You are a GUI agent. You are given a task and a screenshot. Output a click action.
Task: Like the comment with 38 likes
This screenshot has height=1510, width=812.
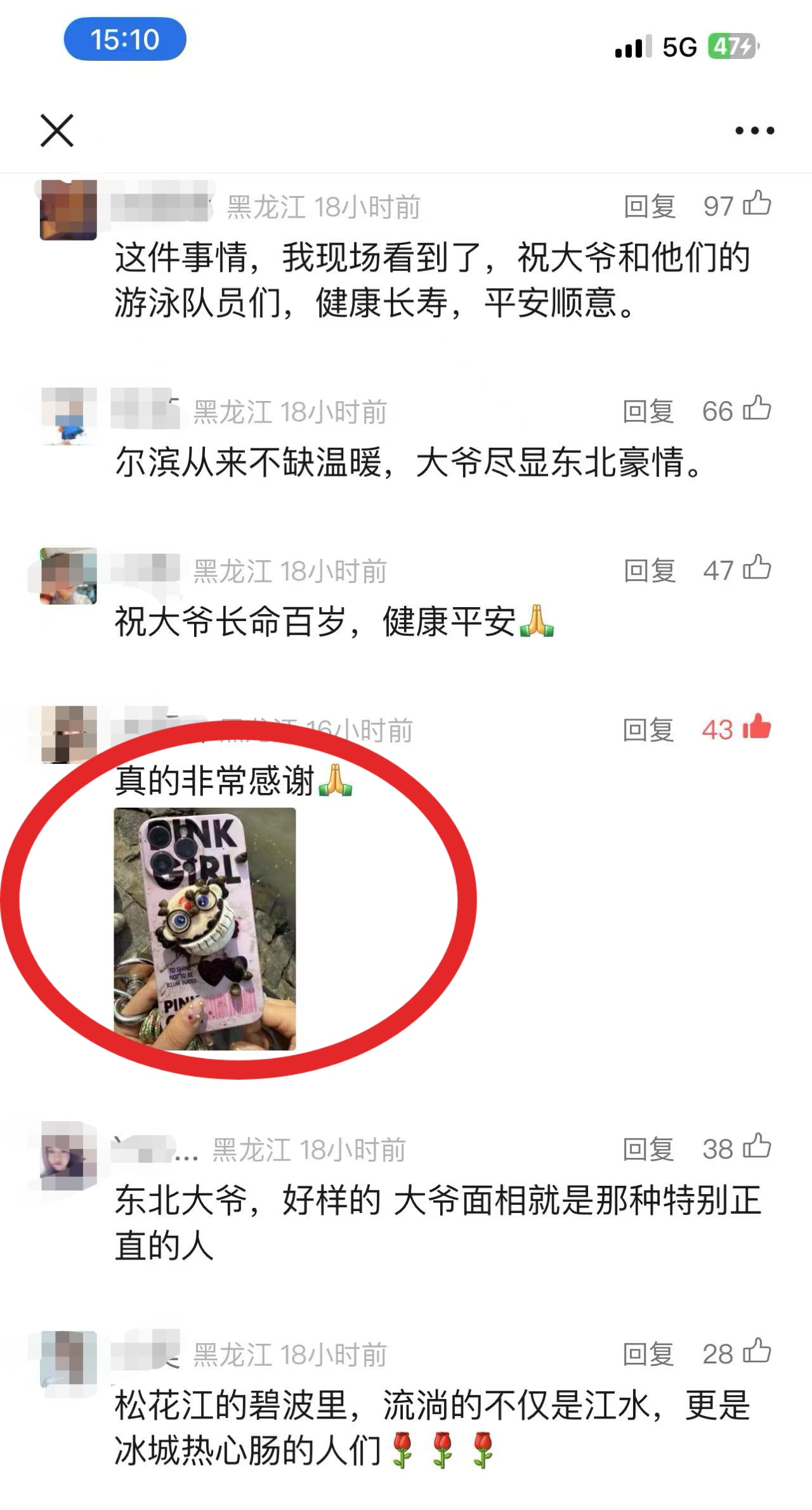click(757, 1147)
